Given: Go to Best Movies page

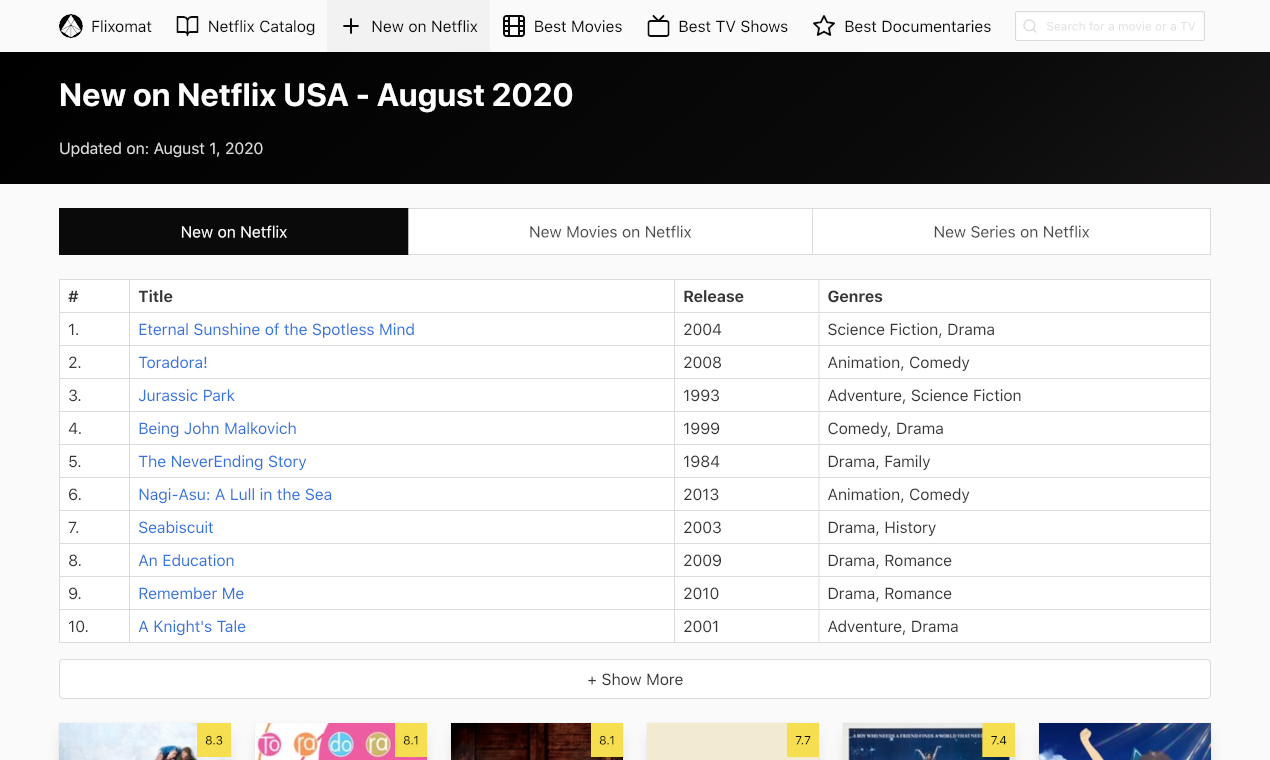Looking at the screenshot, I should [563, 26].
